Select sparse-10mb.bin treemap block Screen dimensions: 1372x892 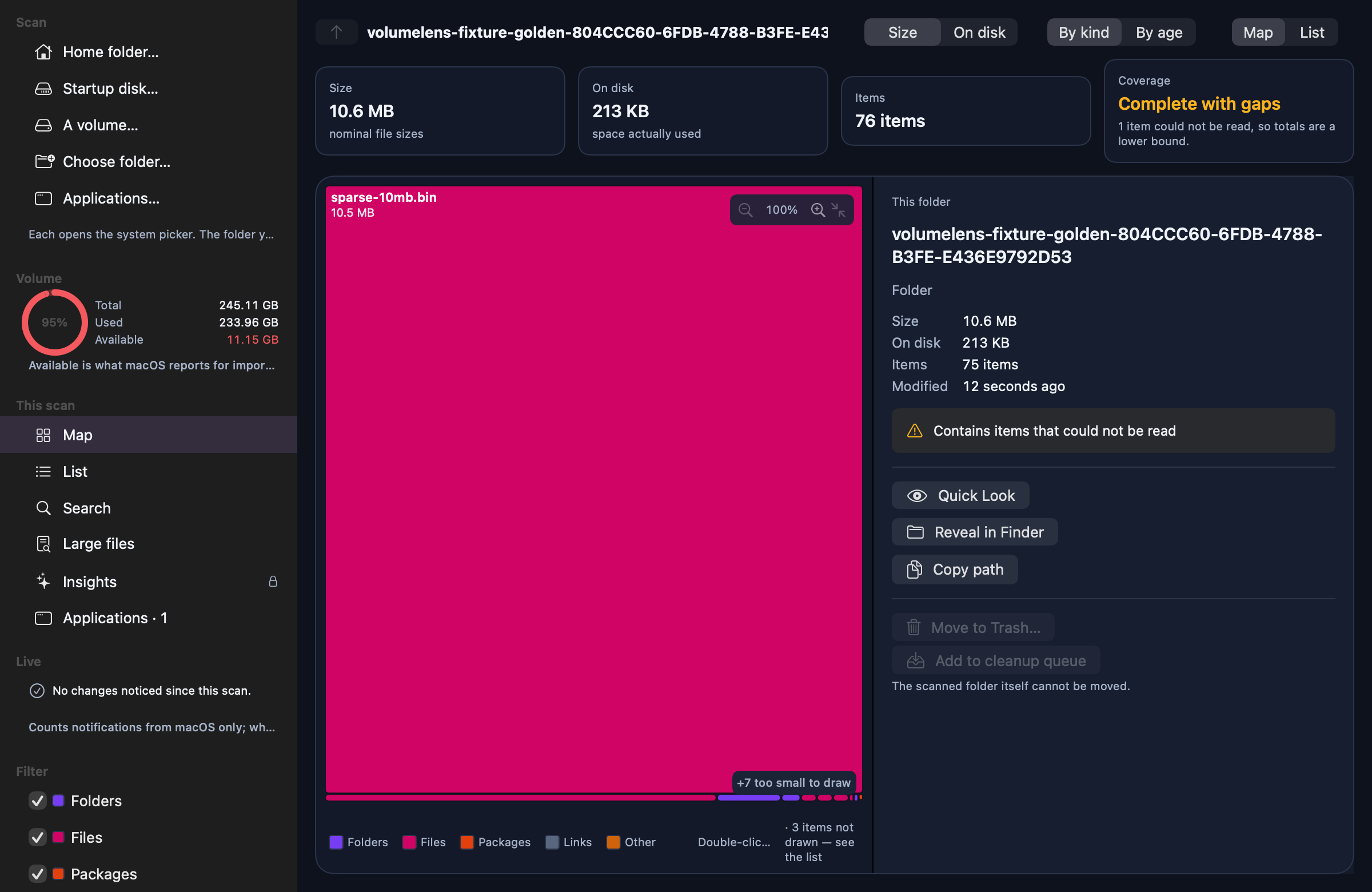coord(594,489)
